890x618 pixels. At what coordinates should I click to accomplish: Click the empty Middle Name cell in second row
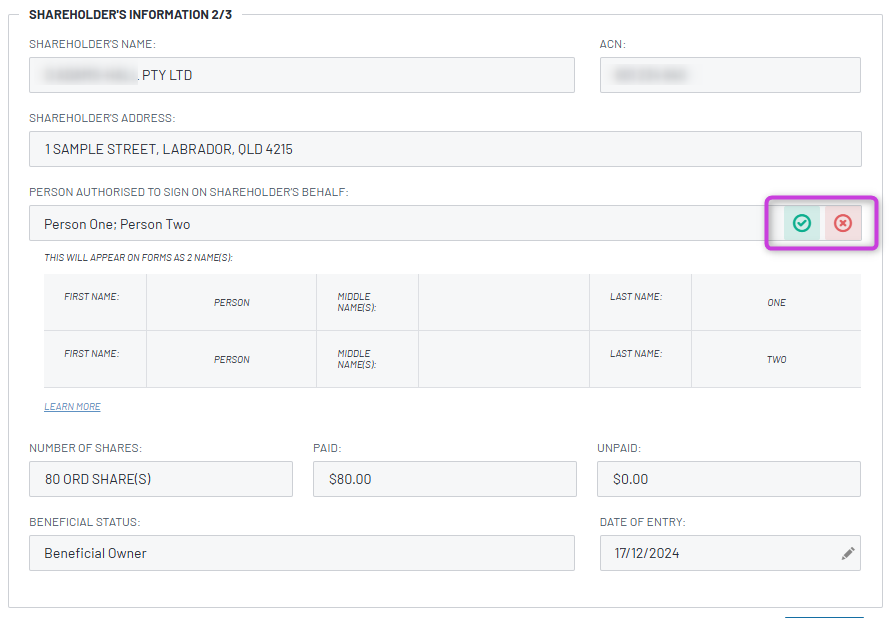click(503, 359)
